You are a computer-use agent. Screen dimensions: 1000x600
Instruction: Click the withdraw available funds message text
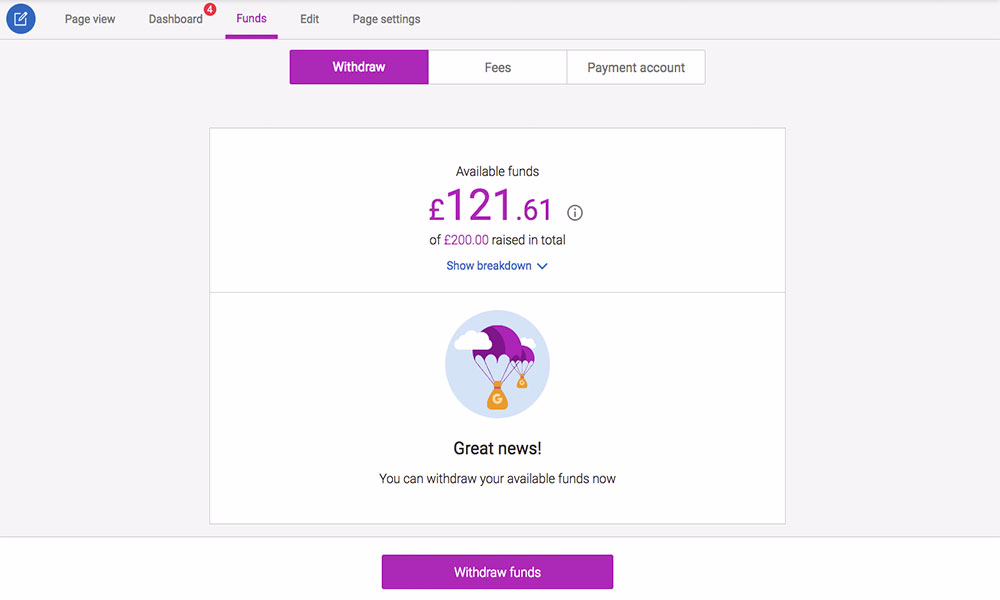tap(497, 479)
